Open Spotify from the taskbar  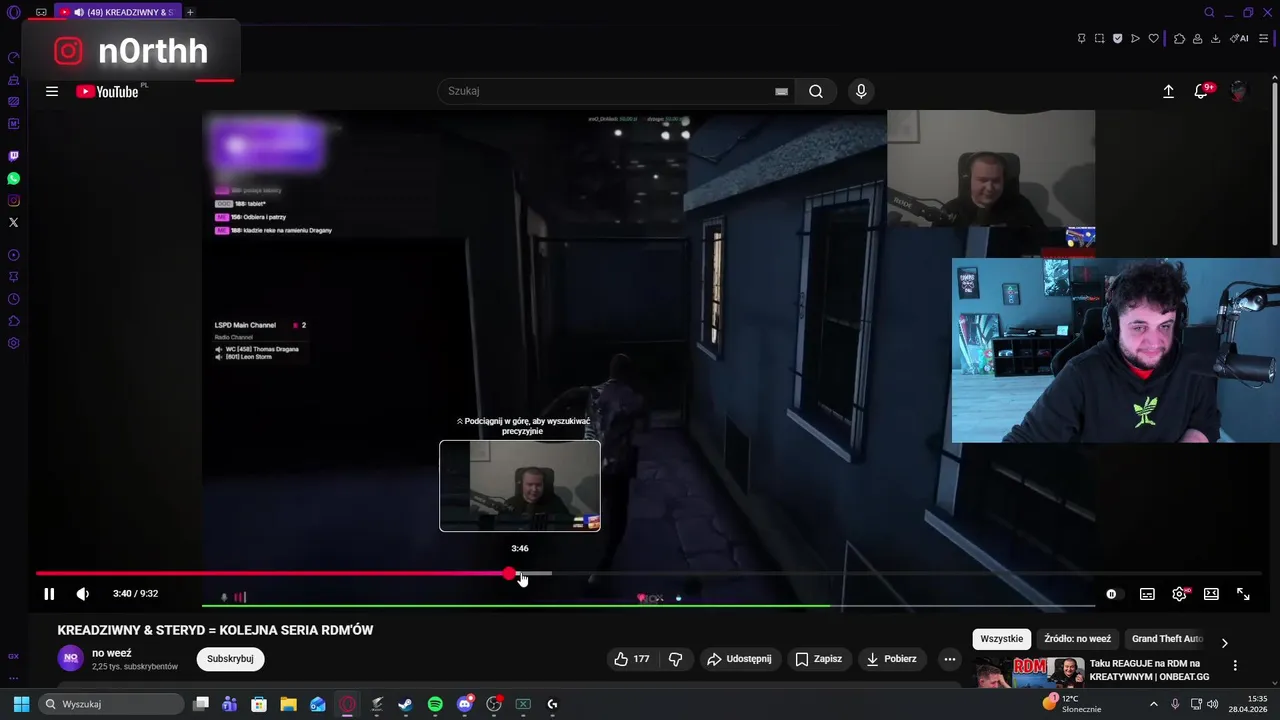[435, 704]
